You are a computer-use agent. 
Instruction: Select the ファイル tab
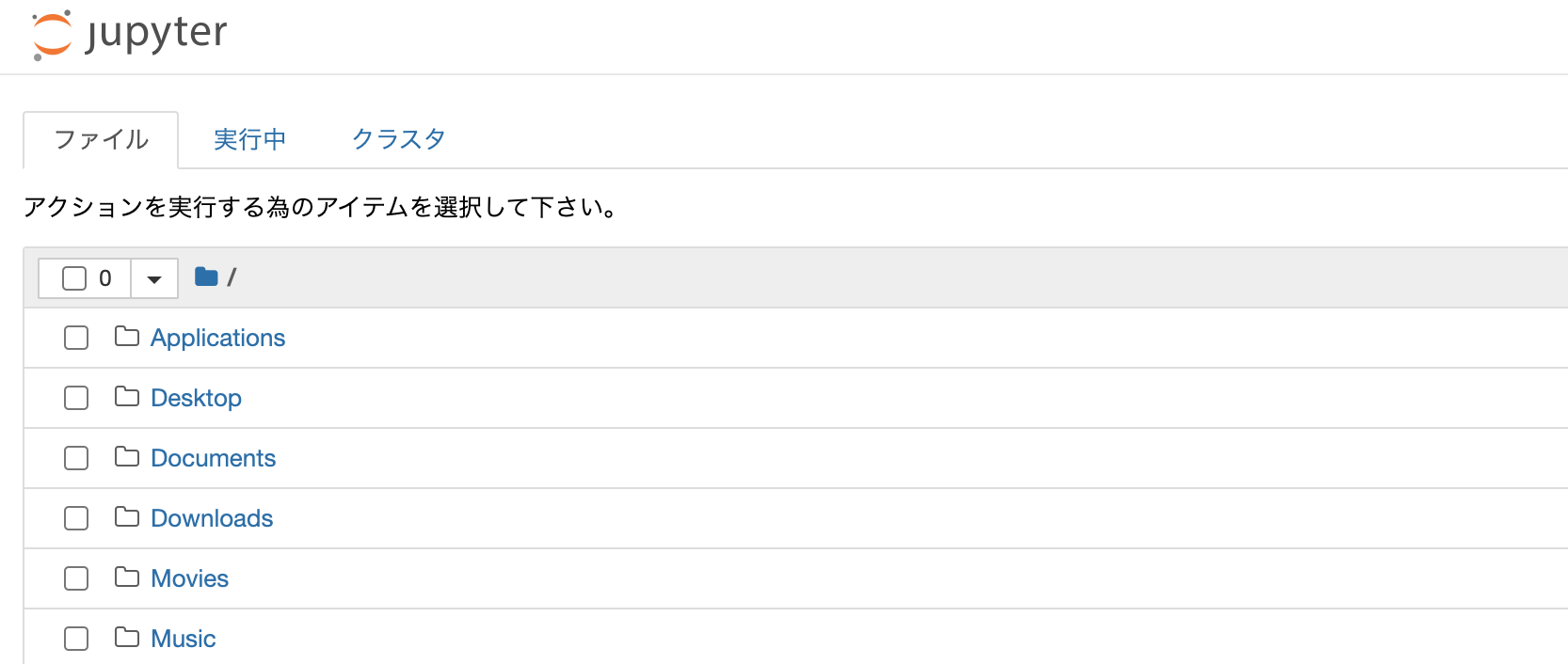click(x=101, y=138)
